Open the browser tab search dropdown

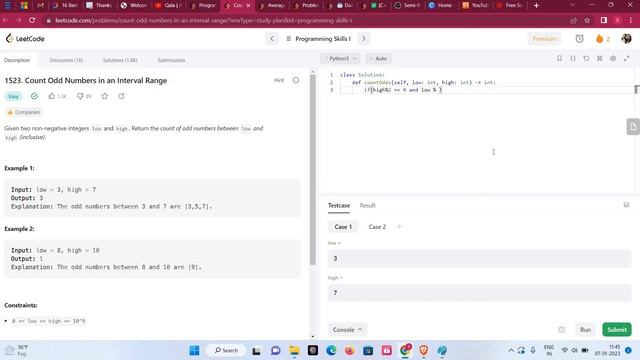click(x=573, y=5)
